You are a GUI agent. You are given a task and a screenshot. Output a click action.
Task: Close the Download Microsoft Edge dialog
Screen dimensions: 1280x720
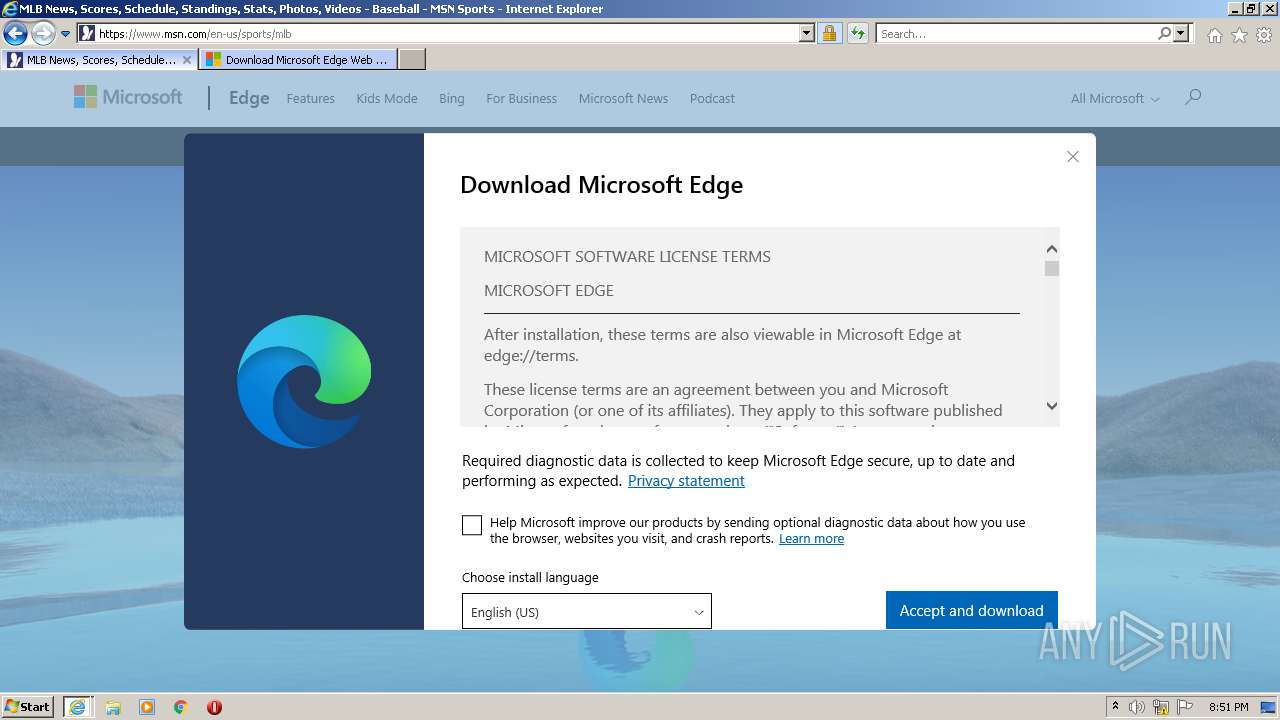(x=1073, y=157)
